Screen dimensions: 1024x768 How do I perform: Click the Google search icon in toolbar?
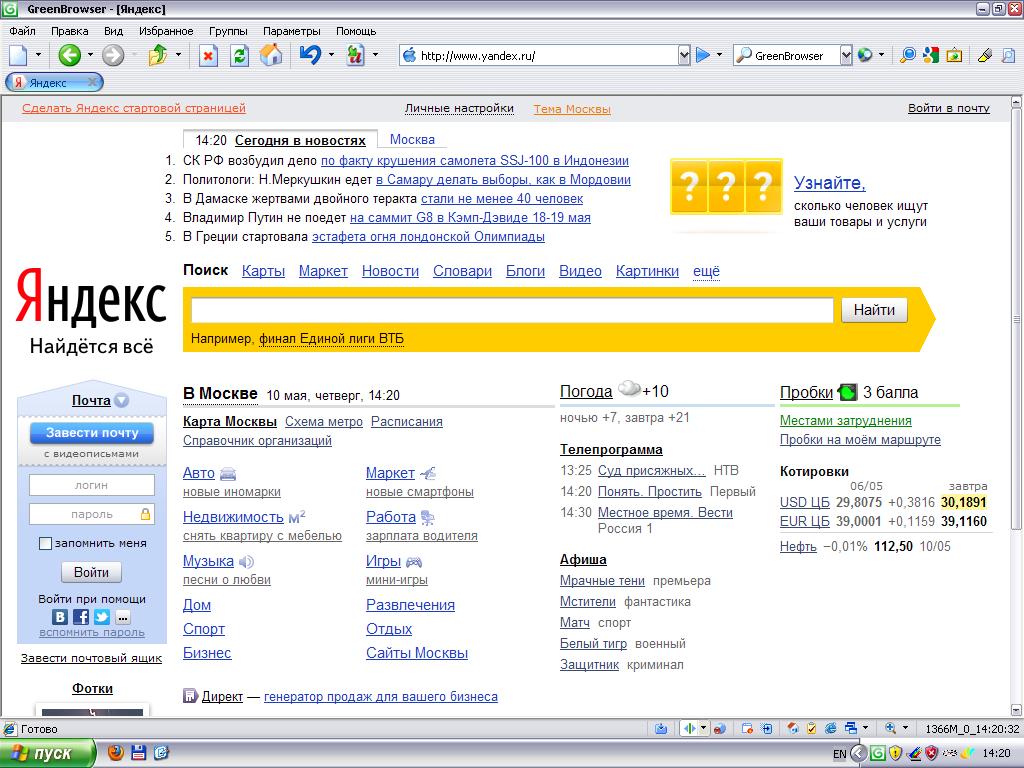point(931,56)
